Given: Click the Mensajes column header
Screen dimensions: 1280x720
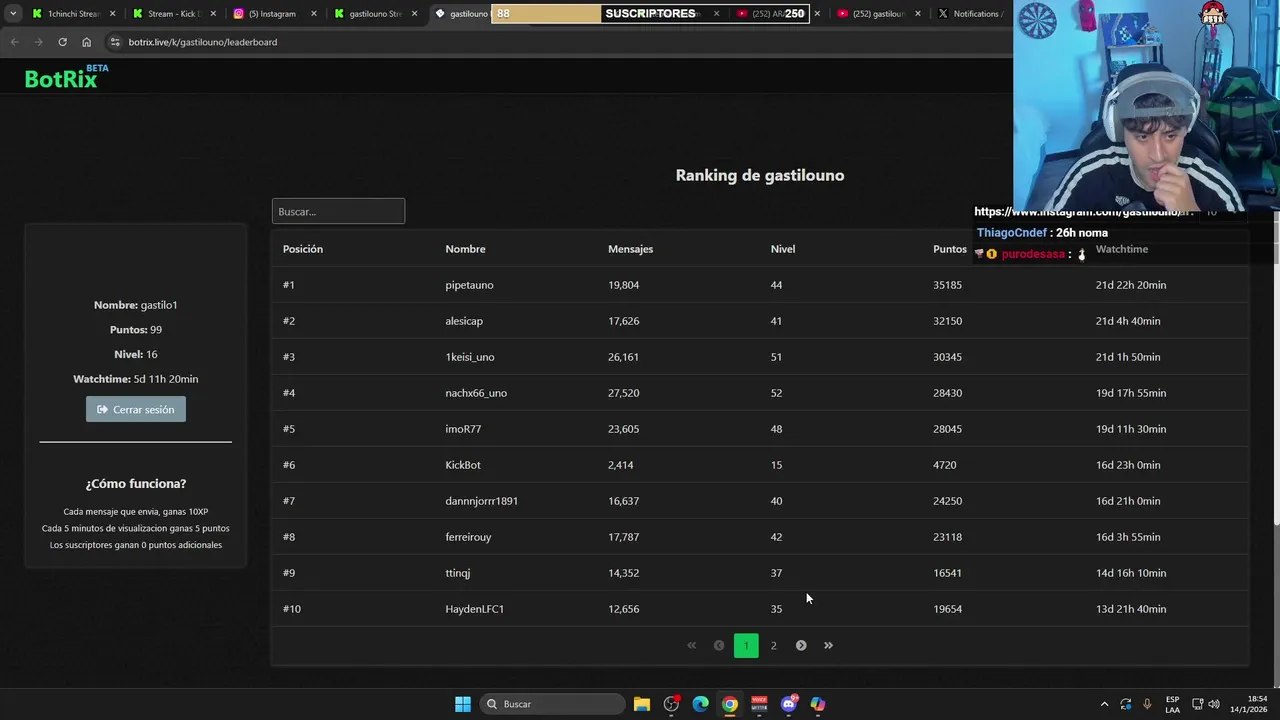Looking at the screenshot, I should coord(630,249).
